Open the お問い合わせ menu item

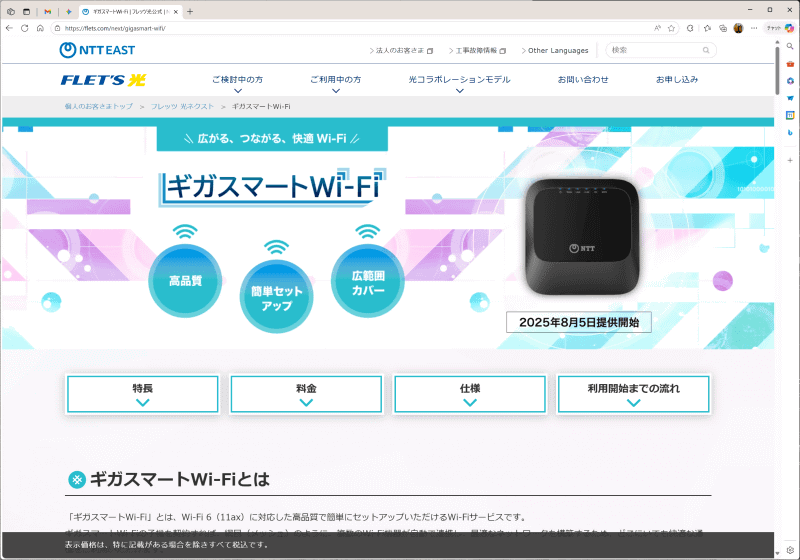(x=583, y=80)
